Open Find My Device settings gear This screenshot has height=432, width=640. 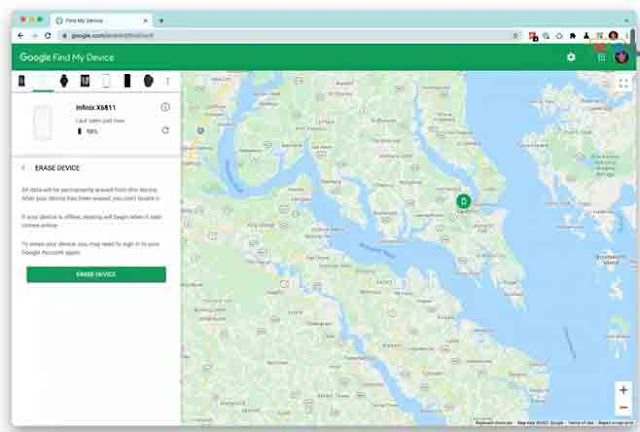[x=571, y=57]
